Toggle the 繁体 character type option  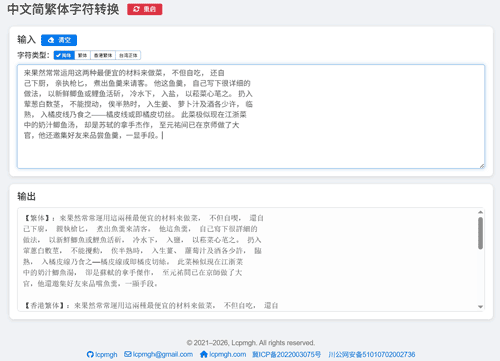coord(83,55)
